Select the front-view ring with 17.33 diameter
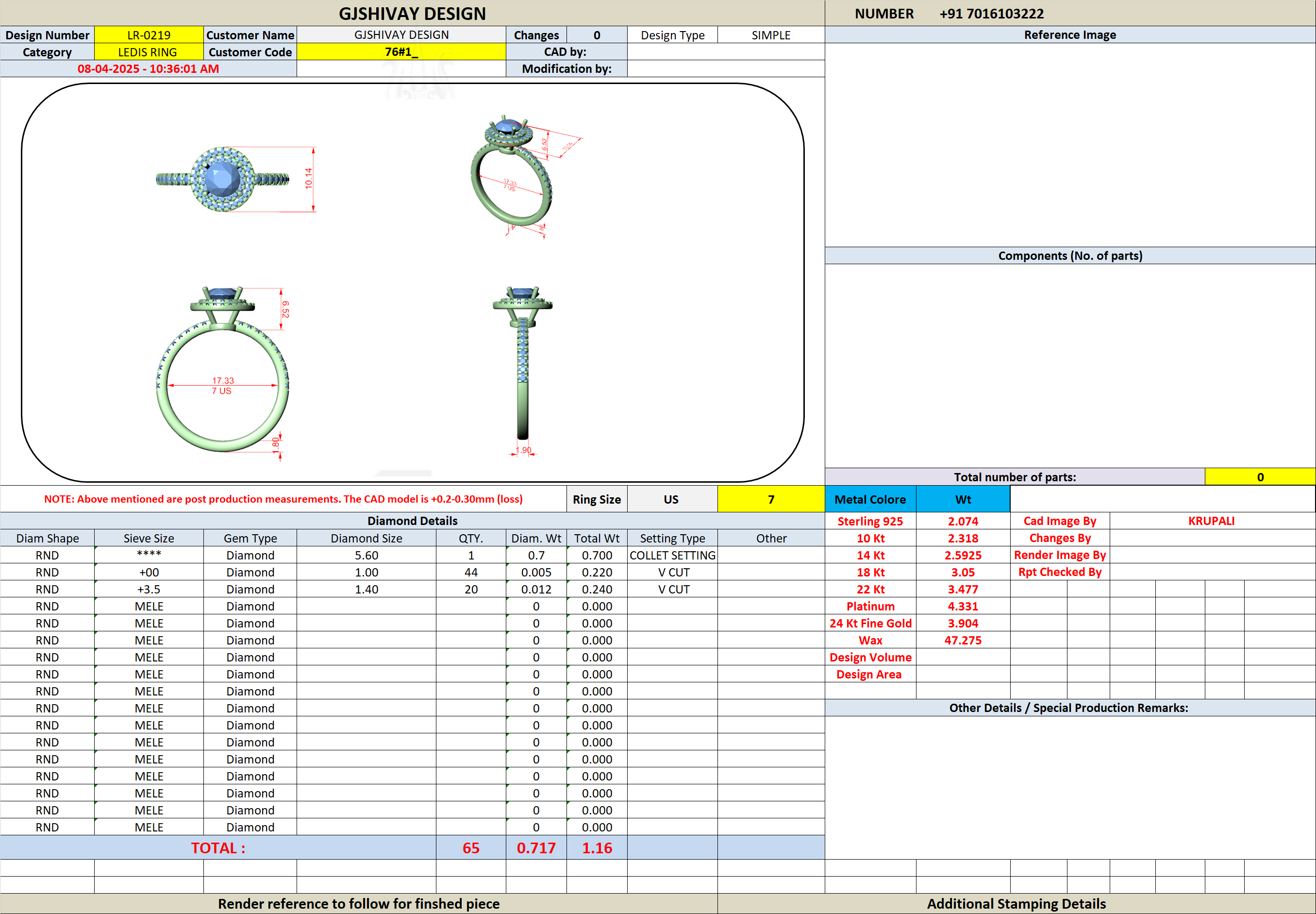 (x=223, y=372)
